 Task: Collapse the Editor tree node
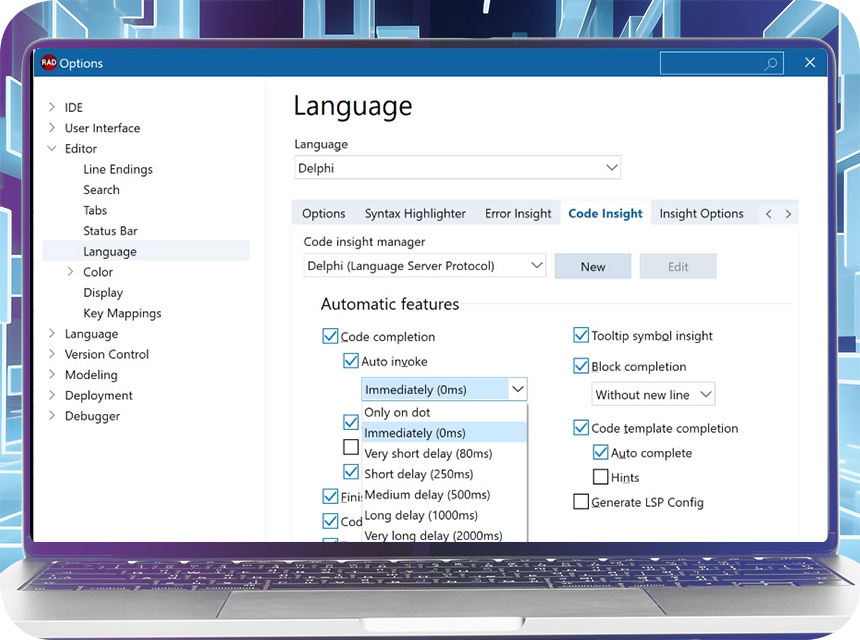(52, 149)
